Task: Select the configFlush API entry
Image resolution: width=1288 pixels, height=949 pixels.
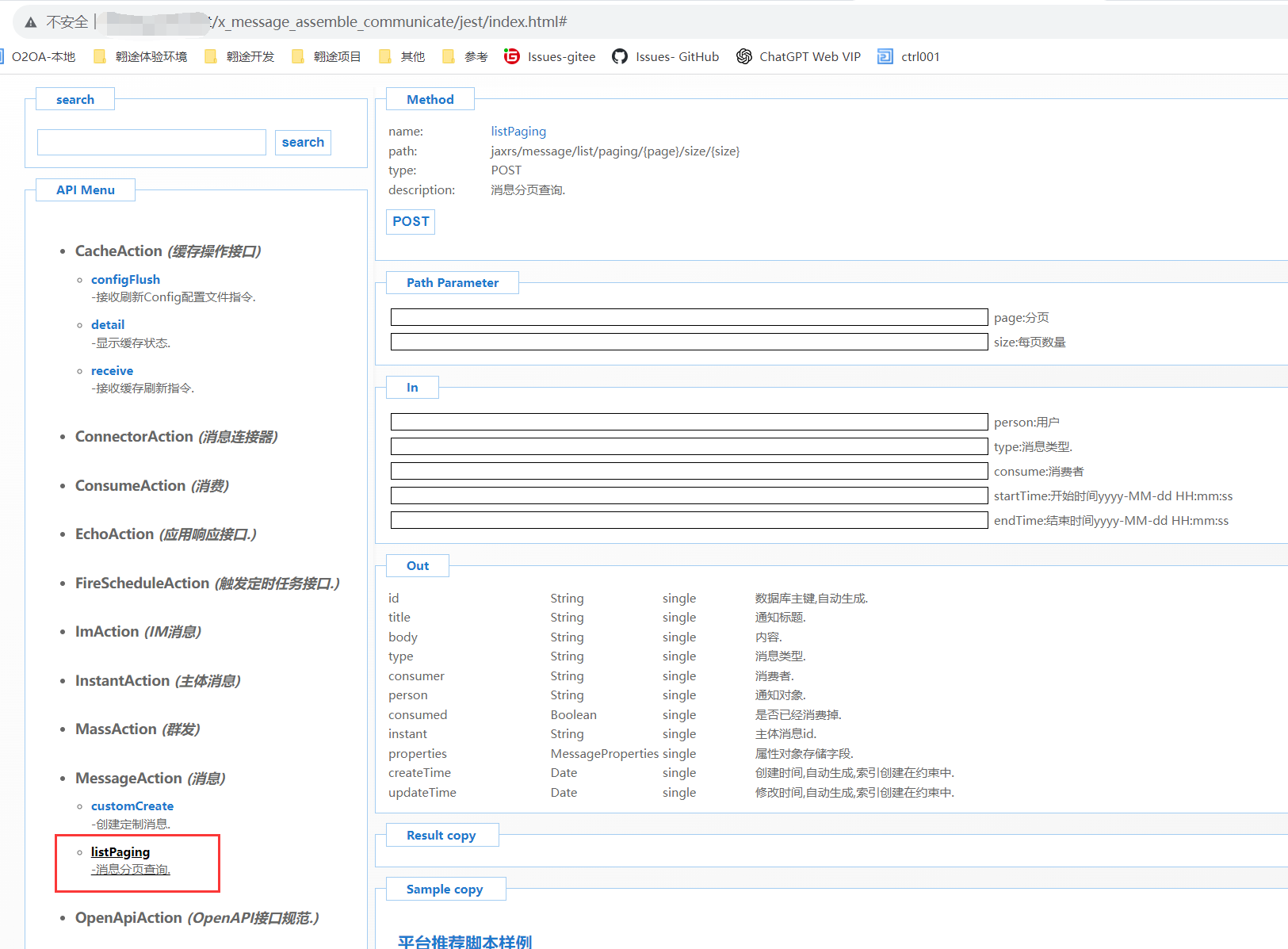Action: point(125,280)
